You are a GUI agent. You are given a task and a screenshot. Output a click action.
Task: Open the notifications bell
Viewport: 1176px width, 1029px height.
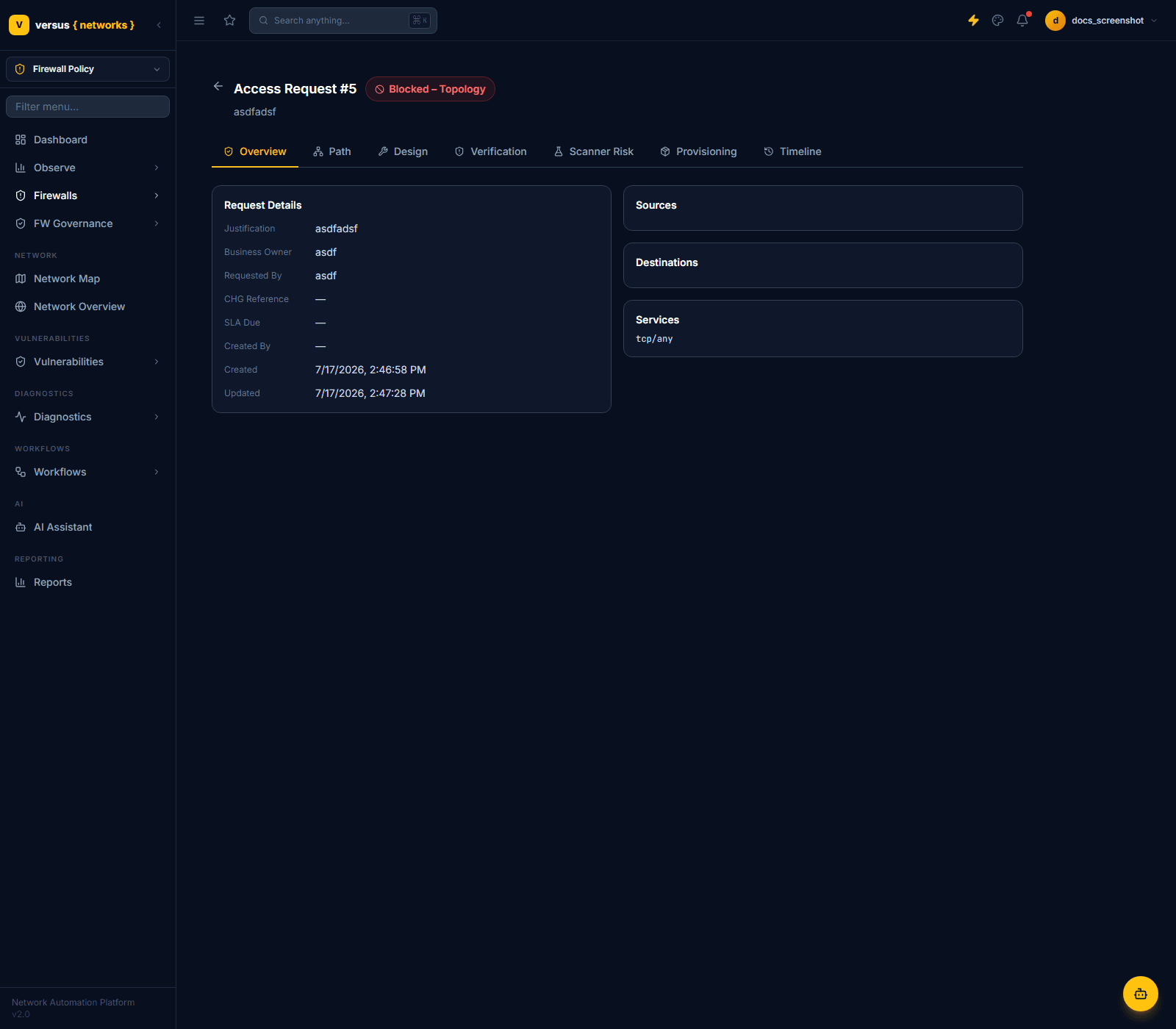tap(1022, 21)
